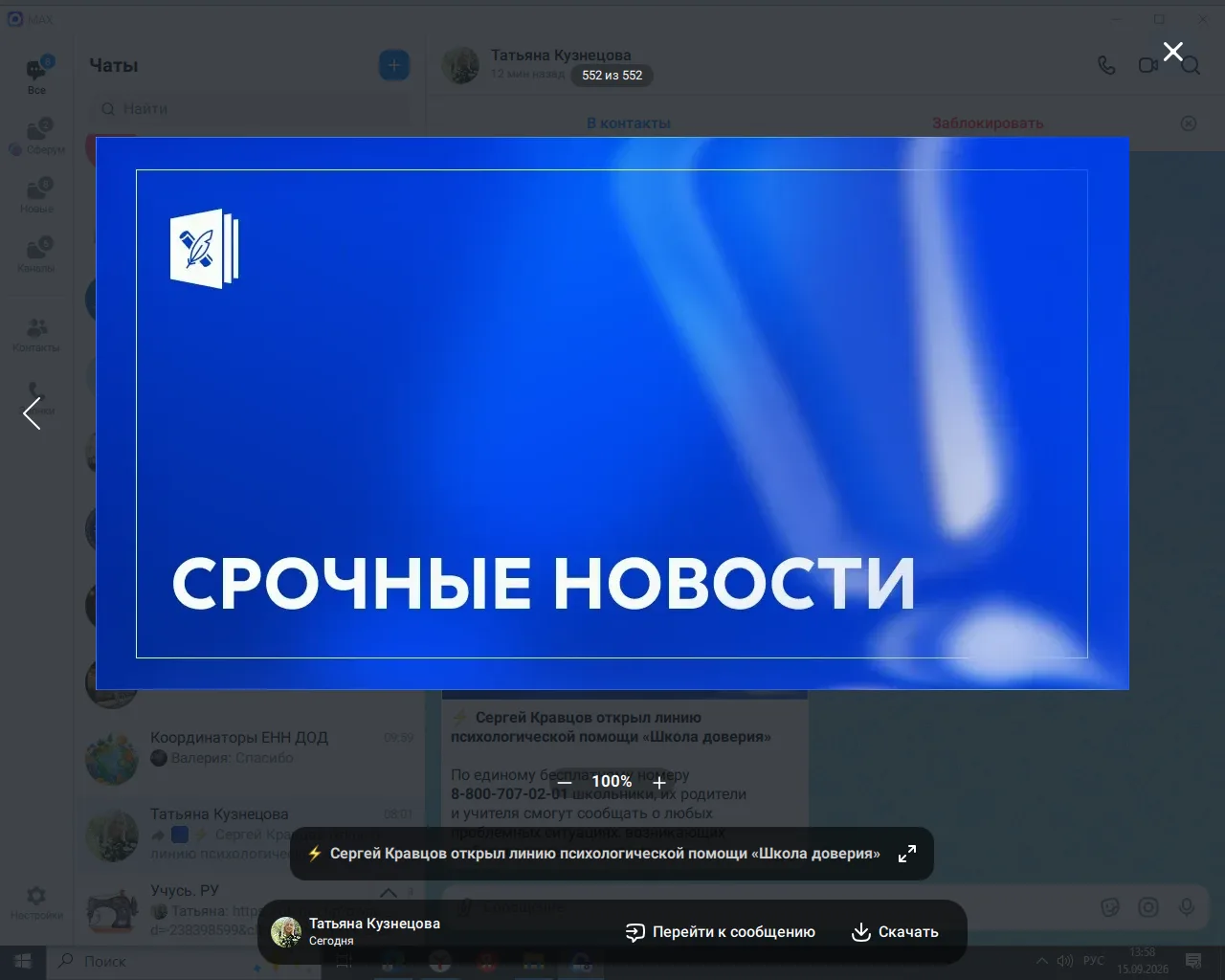Click the sender name 'Татьяна Кузнецова' in viewer footer
1225x980 pixels.
tap(374, 924)
